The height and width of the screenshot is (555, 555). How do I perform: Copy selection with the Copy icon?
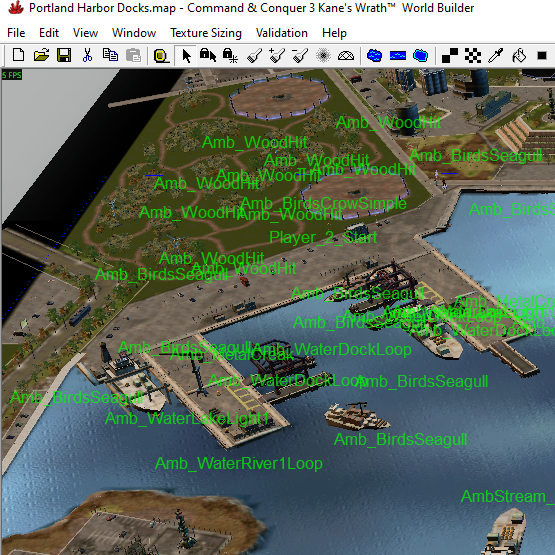pos(110,55)
